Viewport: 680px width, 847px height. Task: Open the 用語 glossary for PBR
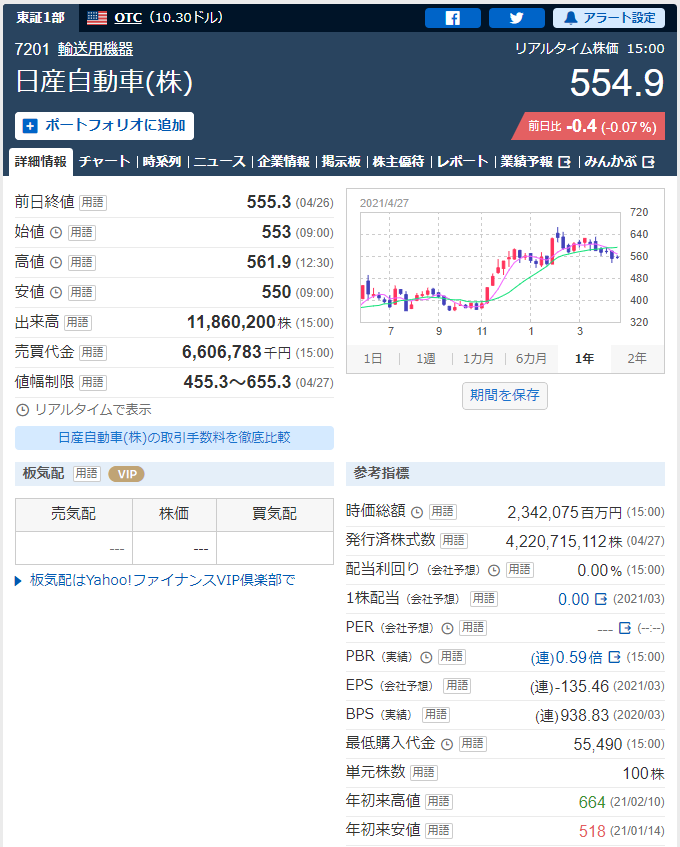[452, 657]
